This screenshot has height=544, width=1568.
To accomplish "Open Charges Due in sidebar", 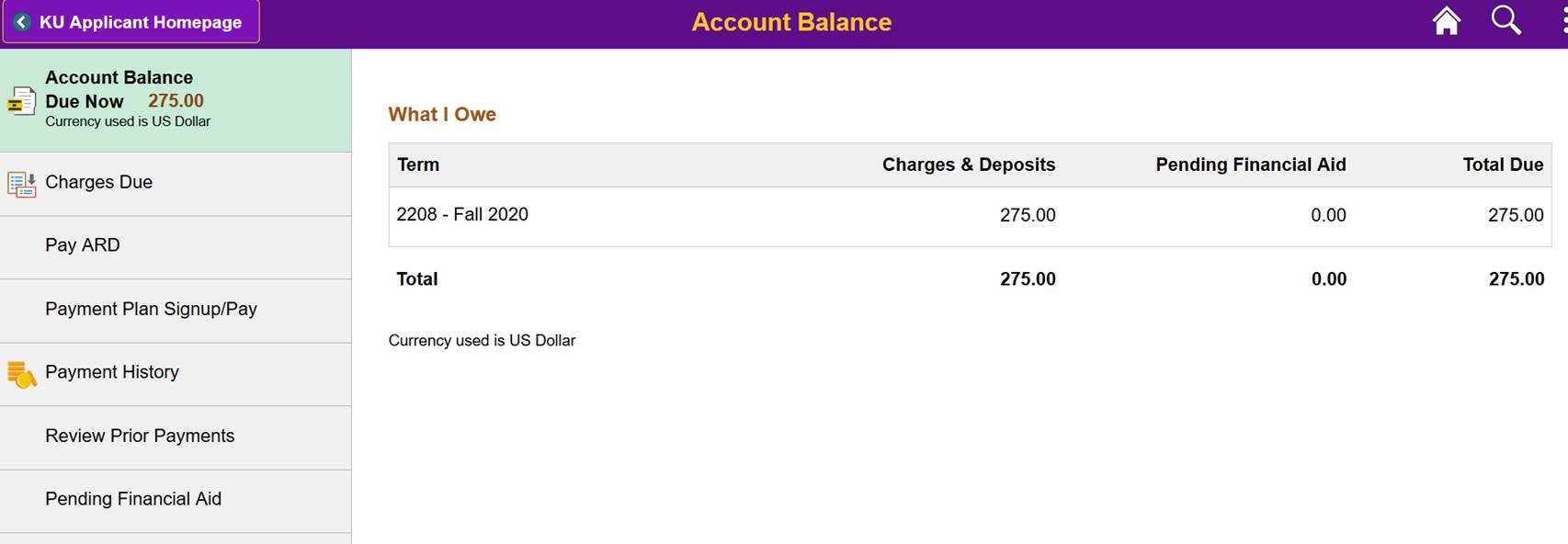I will tap(98, 182).
